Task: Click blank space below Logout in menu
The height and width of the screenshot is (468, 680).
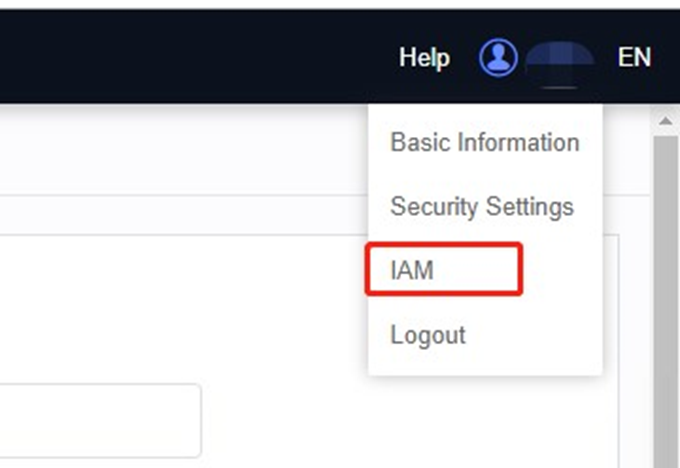Action: point(485,362)
